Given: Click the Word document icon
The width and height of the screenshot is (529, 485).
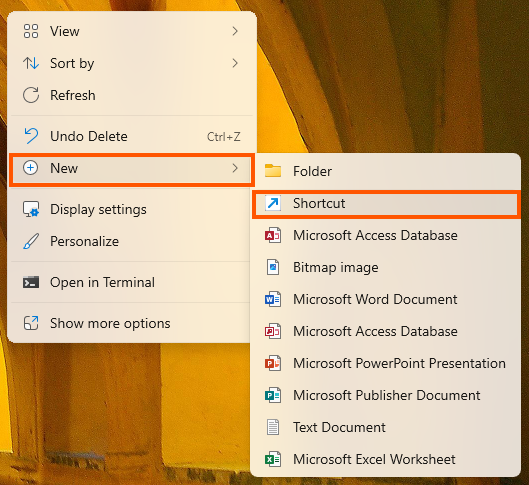Looking at the screenshot, I should (x=273, y=299).
